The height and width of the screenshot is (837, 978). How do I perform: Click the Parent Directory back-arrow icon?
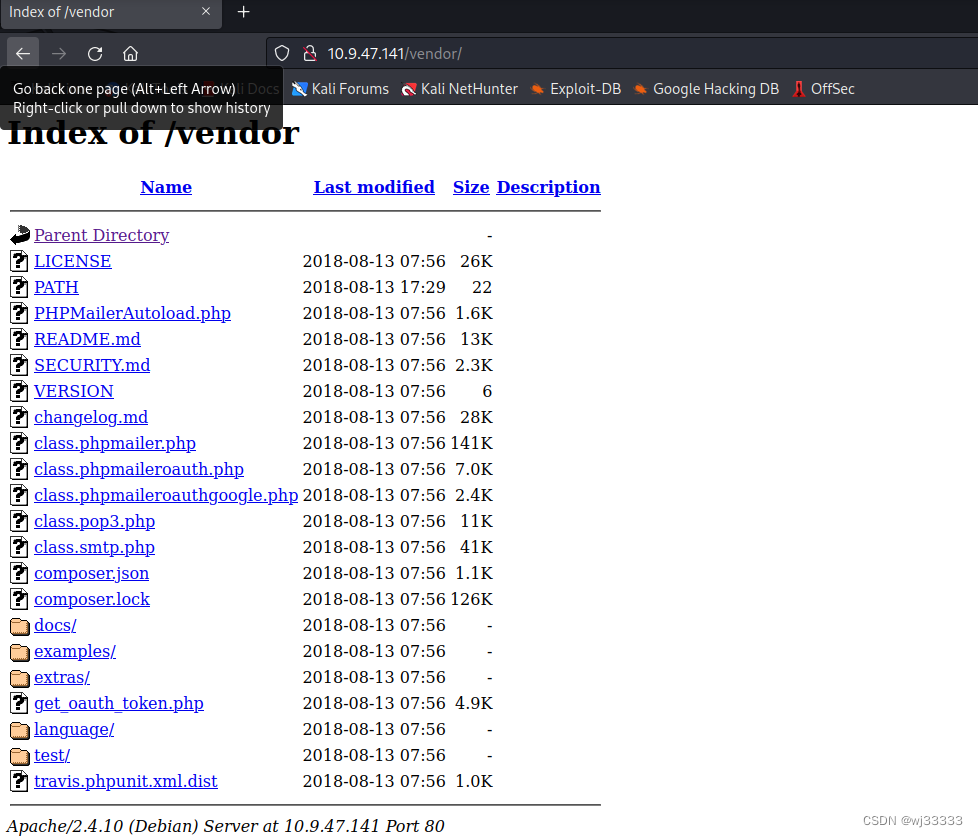click(x=20, y=235)
